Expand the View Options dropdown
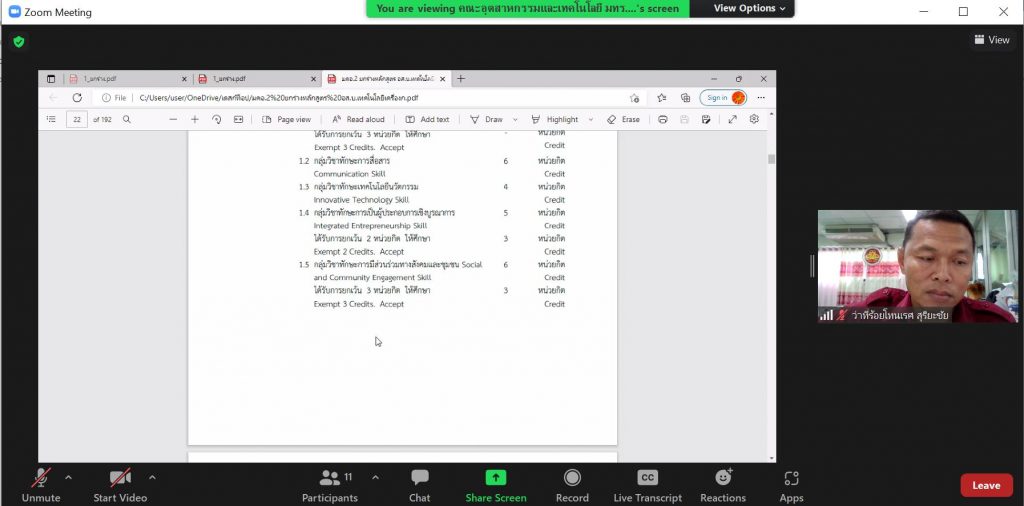 tap(750, 8)
